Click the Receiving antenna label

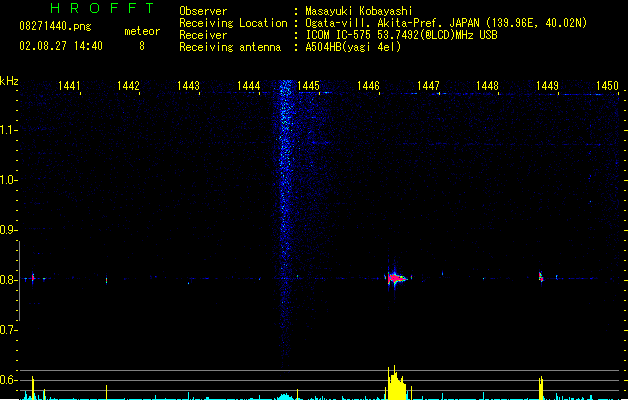tap(230, 47)
